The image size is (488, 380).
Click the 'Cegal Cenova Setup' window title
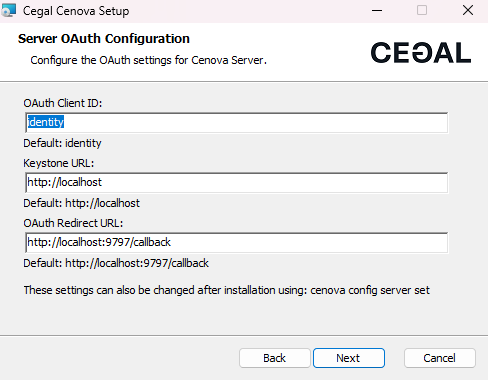tap(76, 11)
